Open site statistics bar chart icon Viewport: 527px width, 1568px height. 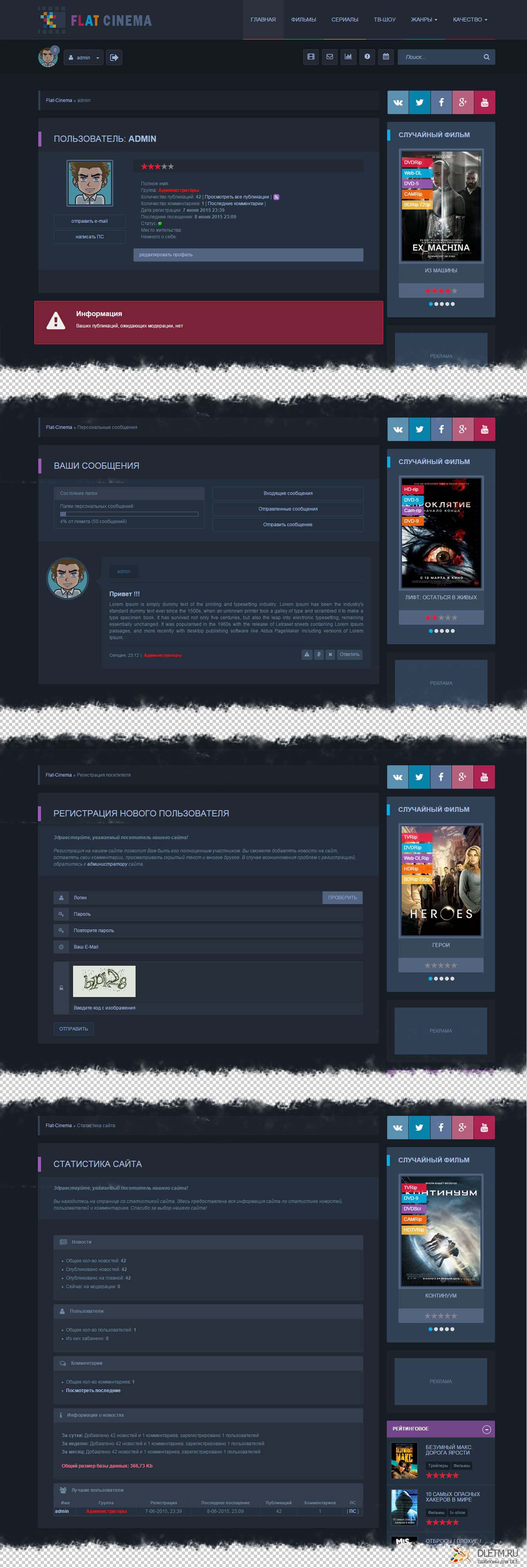coord(348,56)
